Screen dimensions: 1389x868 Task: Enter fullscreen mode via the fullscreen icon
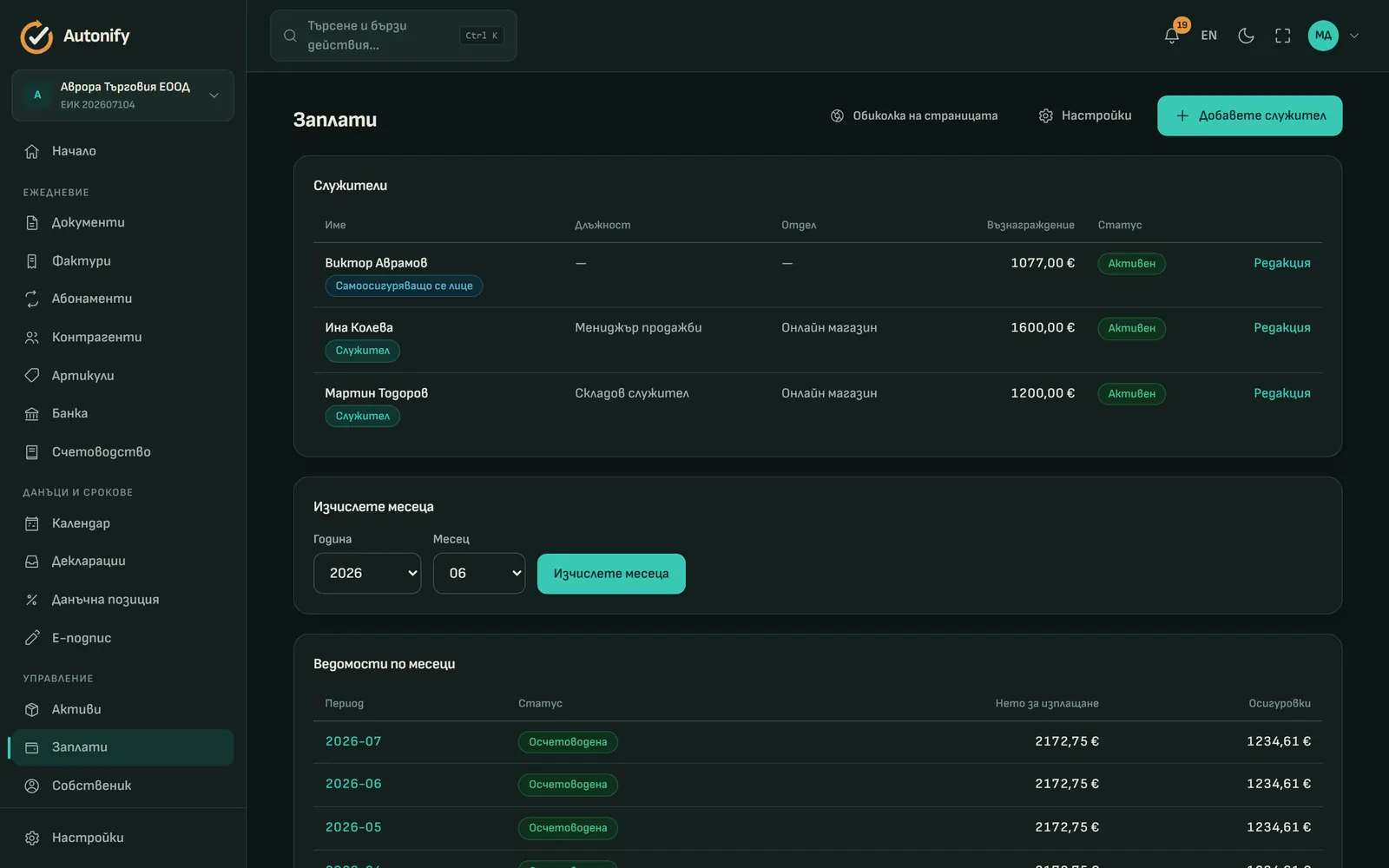(x=1283, y=36)
